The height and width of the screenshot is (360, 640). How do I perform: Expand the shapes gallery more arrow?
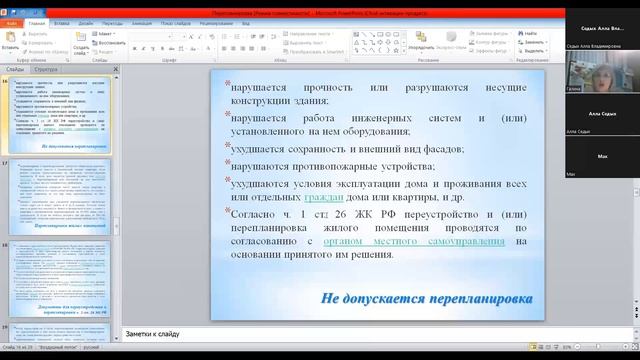404,51
